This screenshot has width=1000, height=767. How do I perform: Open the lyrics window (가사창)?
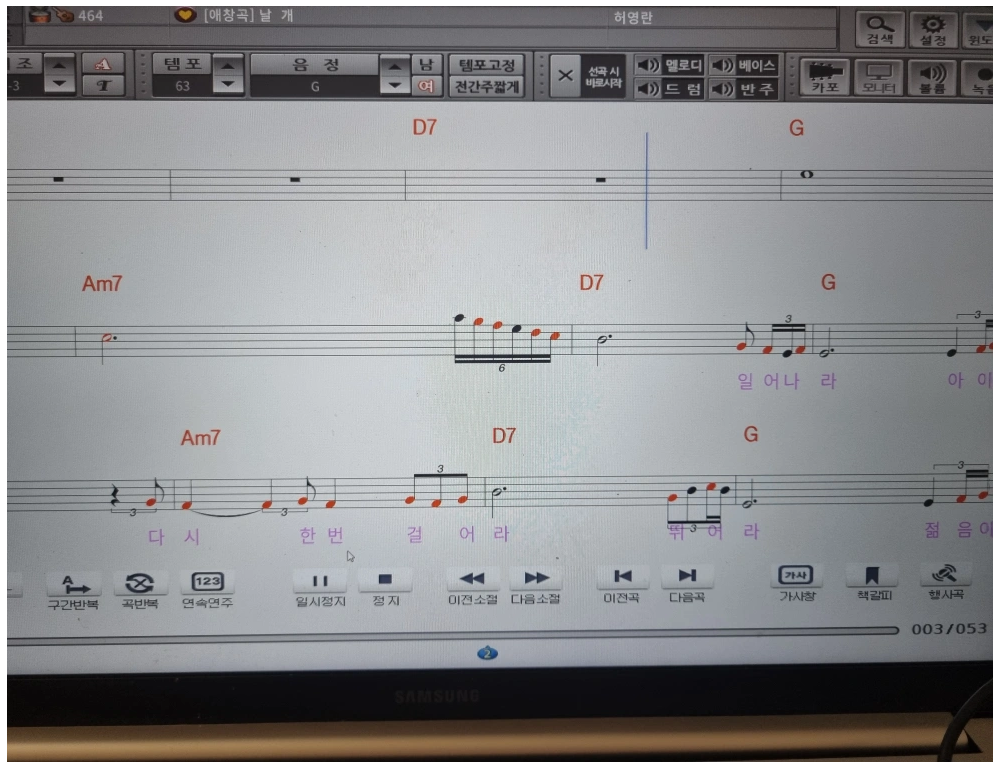(x=796, y=576)
